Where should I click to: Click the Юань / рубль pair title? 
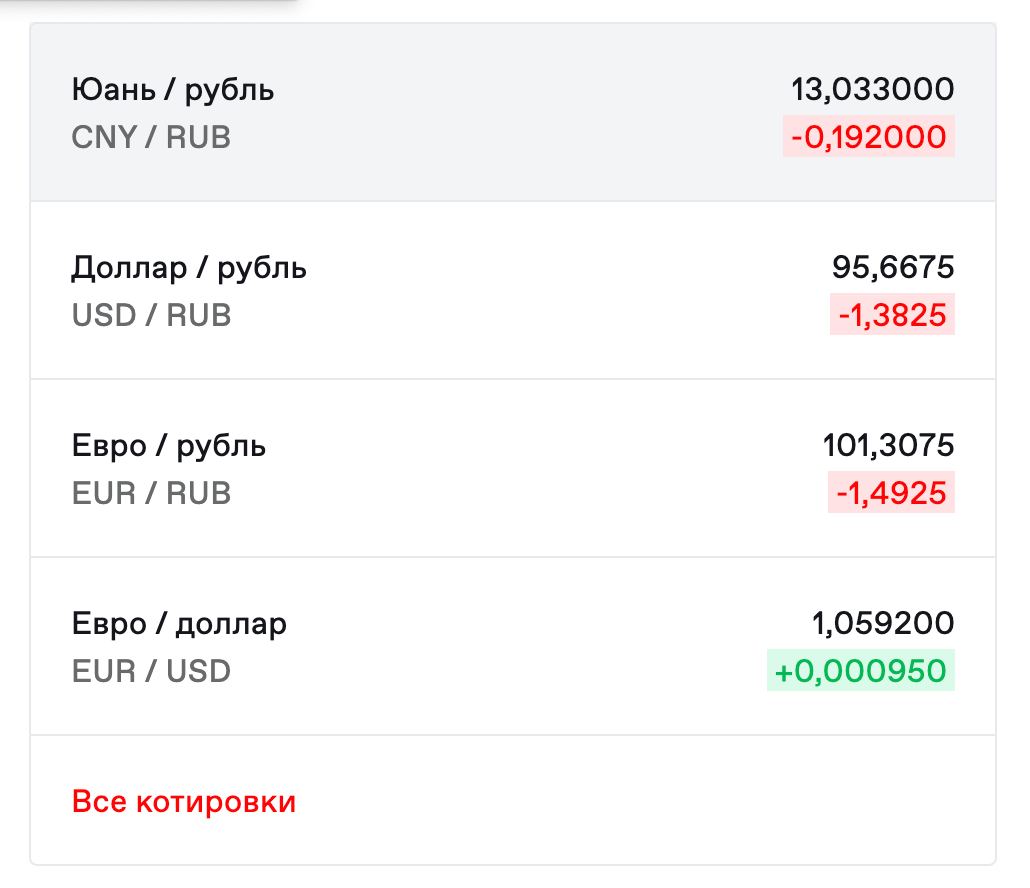point(173,90)
